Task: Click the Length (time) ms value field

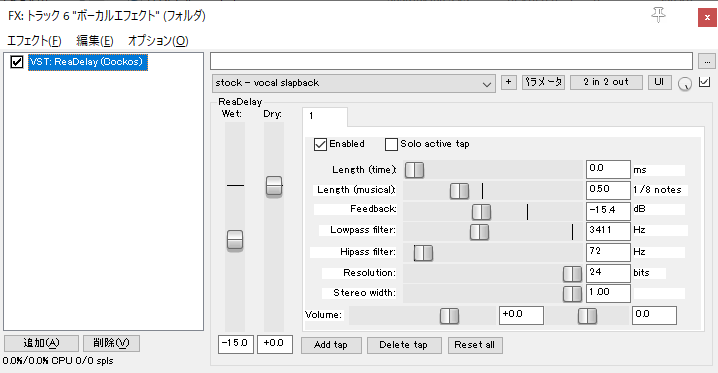Action: (x=608, y=169)
